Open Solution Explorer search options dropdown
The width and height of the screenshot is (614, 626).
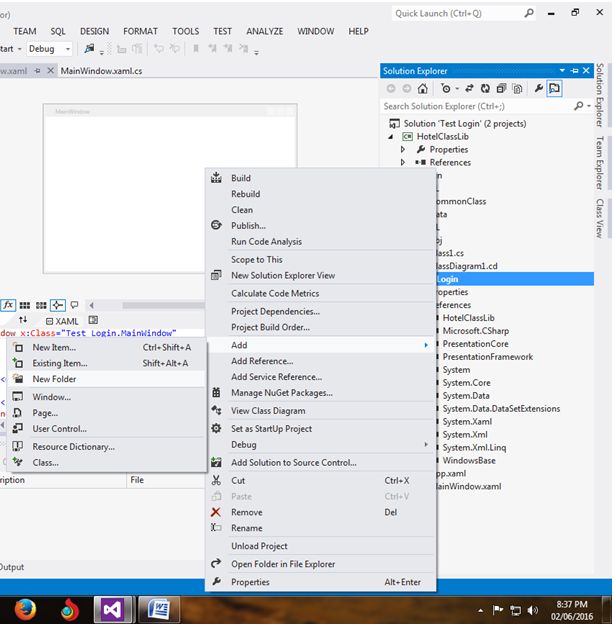click(589, 106)
